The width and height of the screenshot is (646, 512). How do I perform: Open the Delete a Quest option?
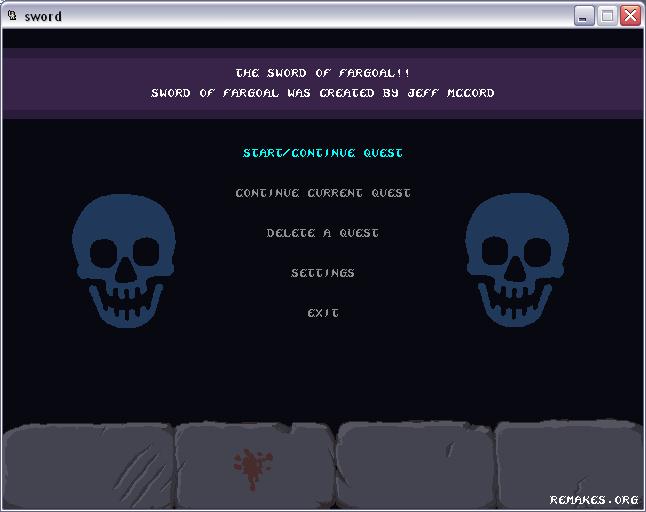pos(323,233)
